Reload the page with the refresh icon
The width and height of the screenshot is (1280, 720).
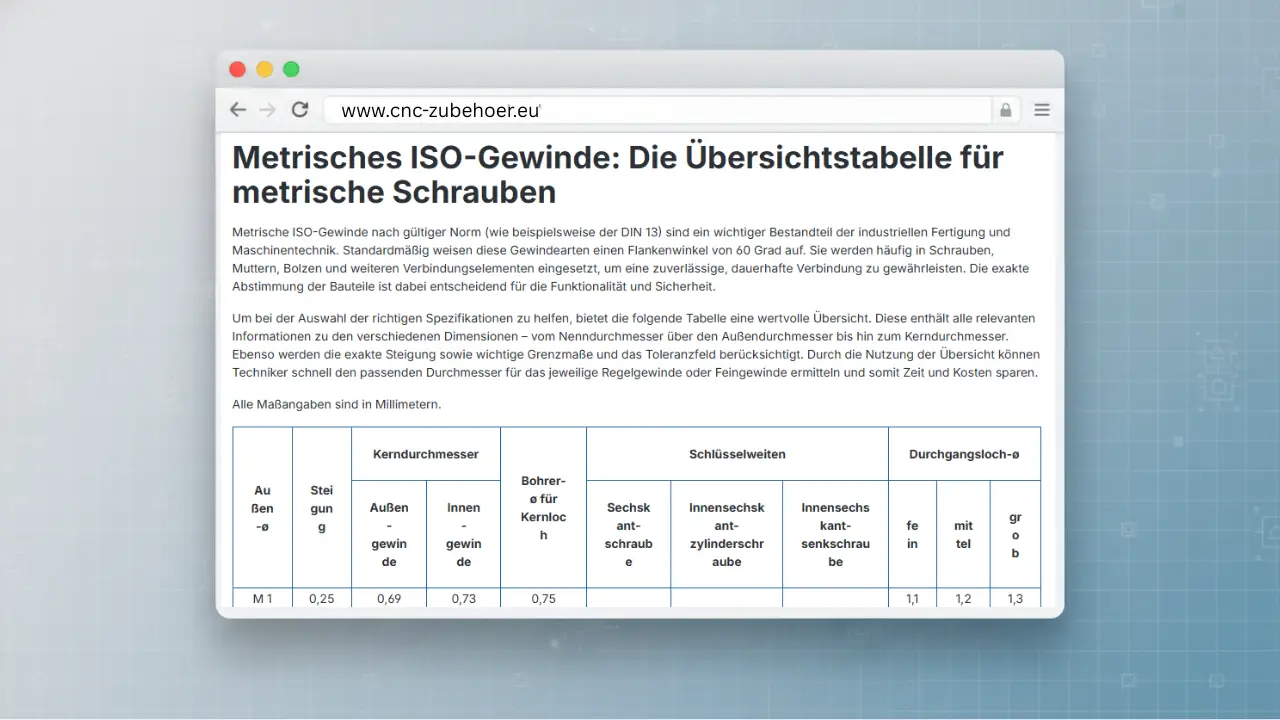[x=299, y=110]
